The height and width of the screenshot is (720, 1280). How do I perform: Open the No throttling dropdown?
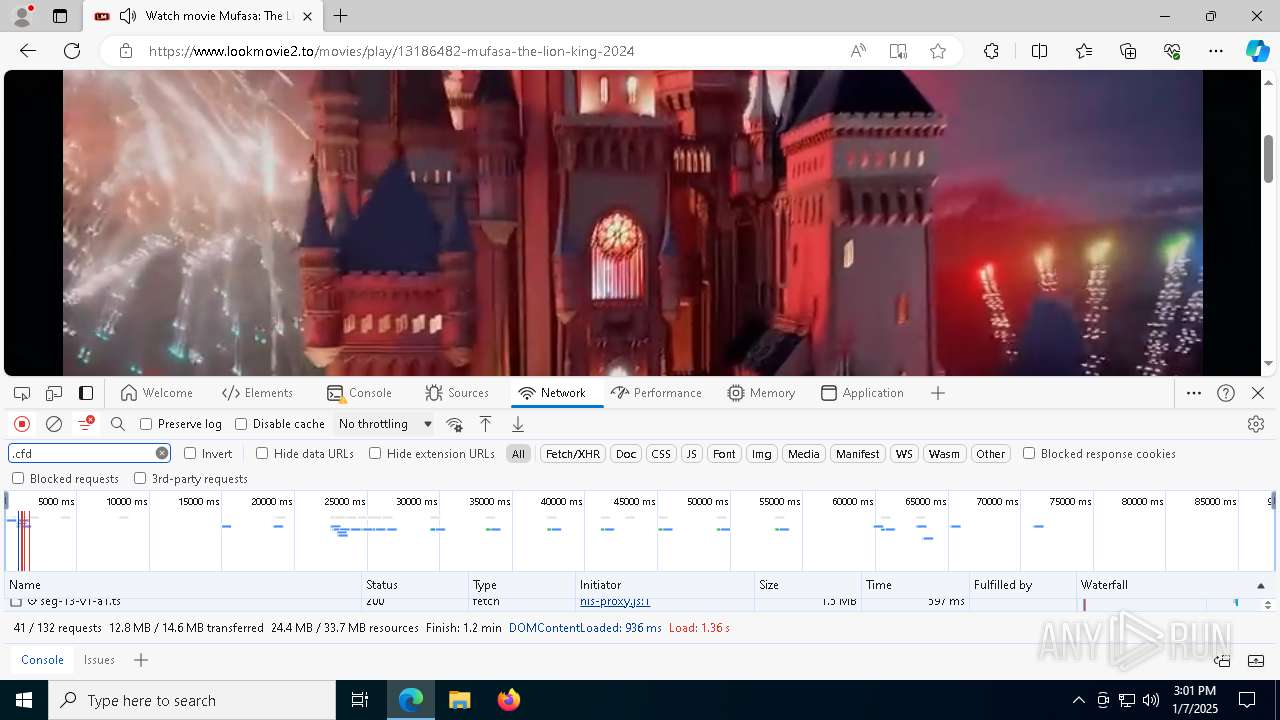click(x=385, y=424)
